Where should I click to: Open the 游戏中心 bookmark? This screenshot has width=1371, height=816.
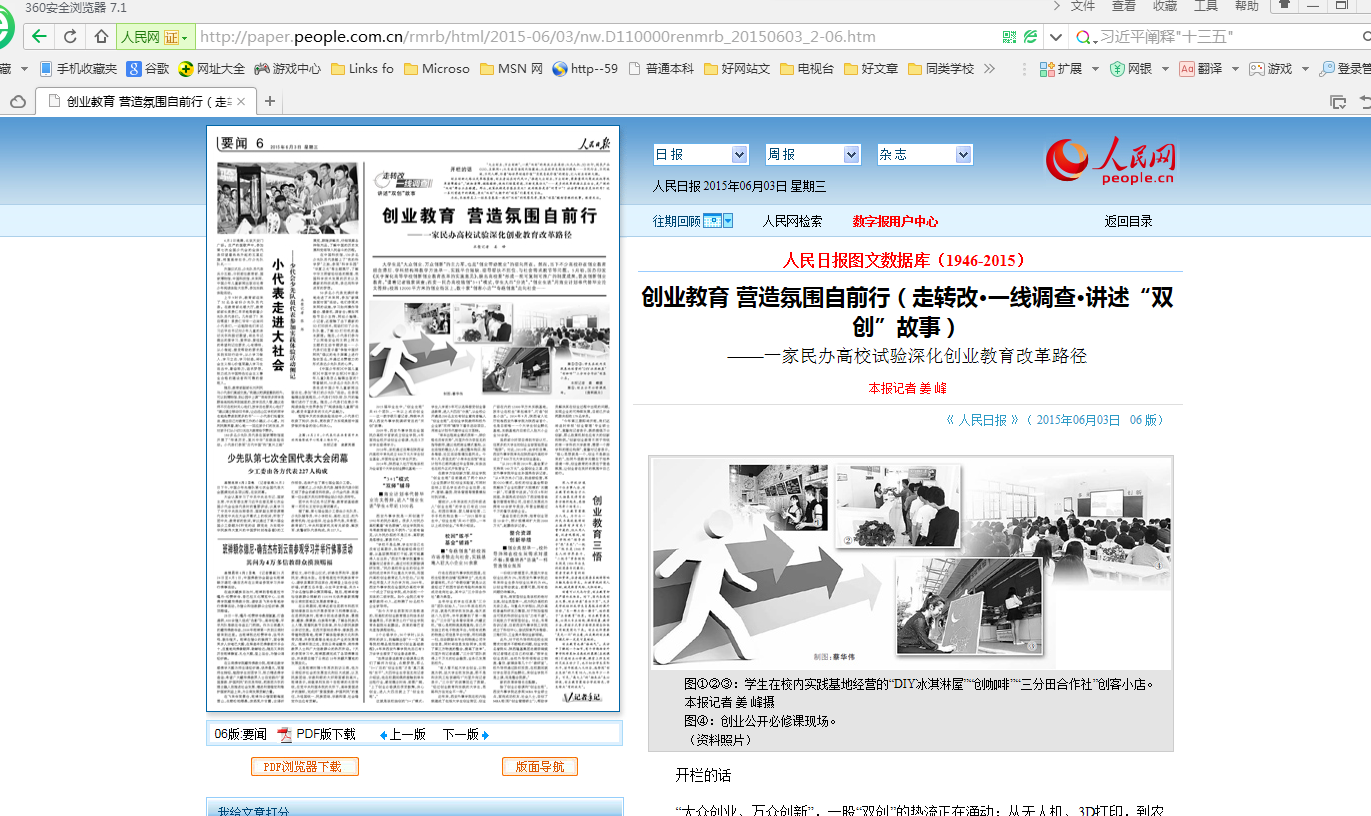pyautogui.click(x=288, y=69)
